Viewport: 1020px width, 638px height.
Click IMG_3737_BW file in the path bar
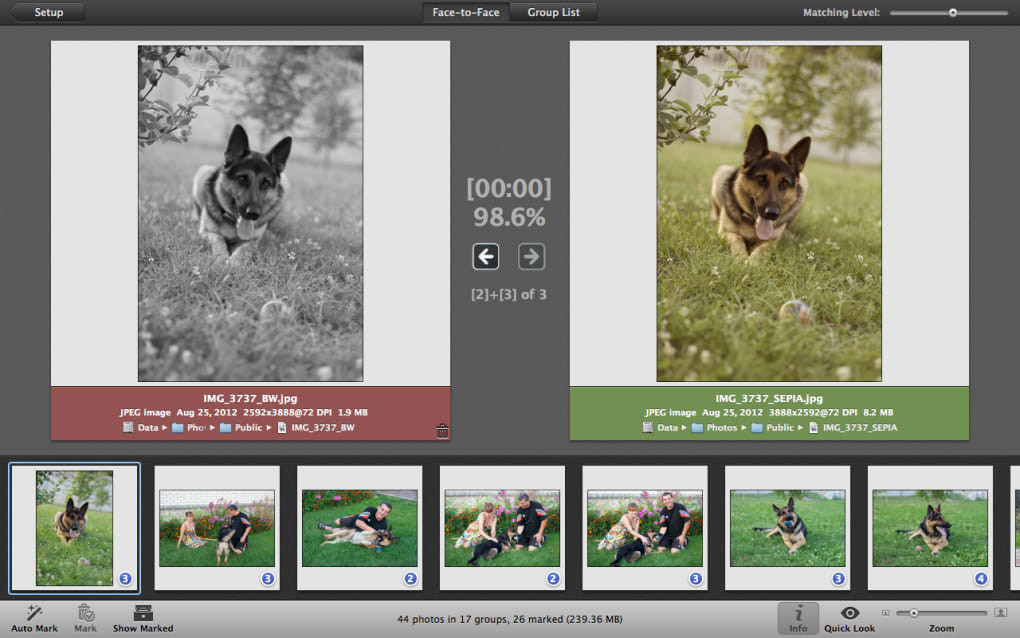(x=316, y=427)
